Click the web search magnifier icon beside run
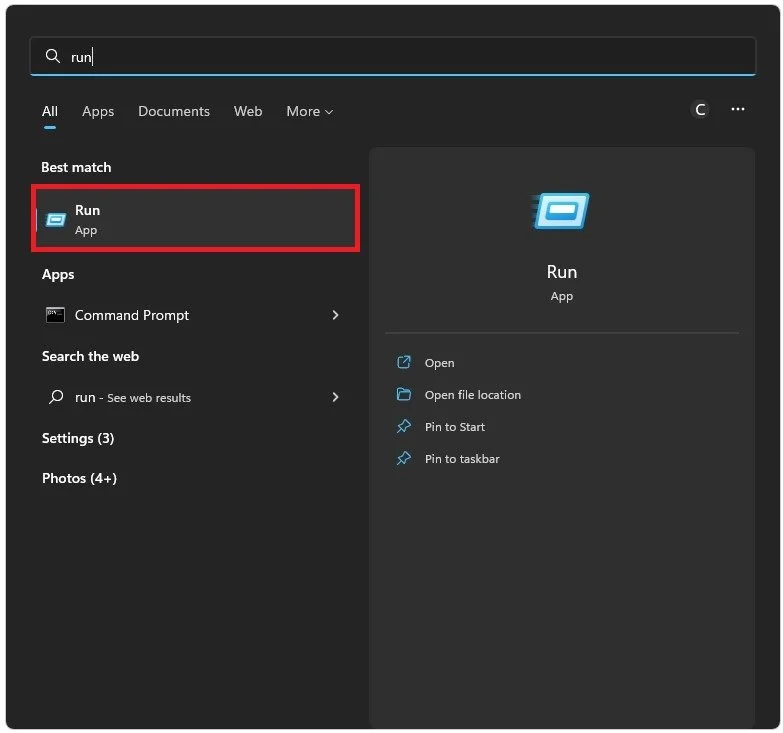This screenshot has height=733, width=783. click(56, 397)
